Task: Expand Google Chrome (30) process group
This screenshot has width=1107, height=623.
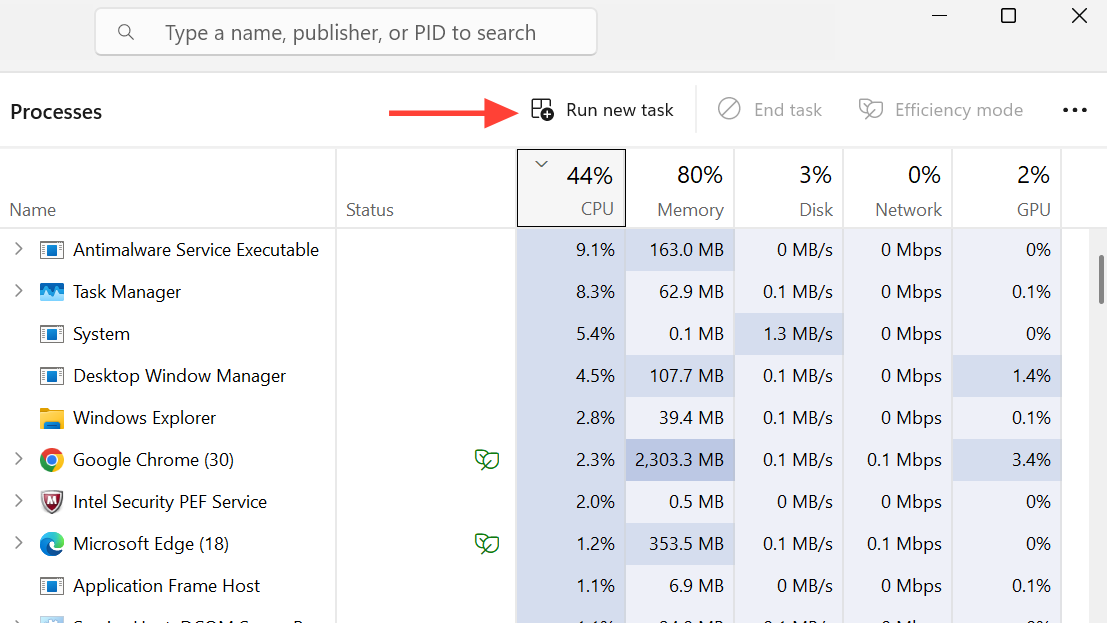Action: pyautogui.click(x=18, y=459)
